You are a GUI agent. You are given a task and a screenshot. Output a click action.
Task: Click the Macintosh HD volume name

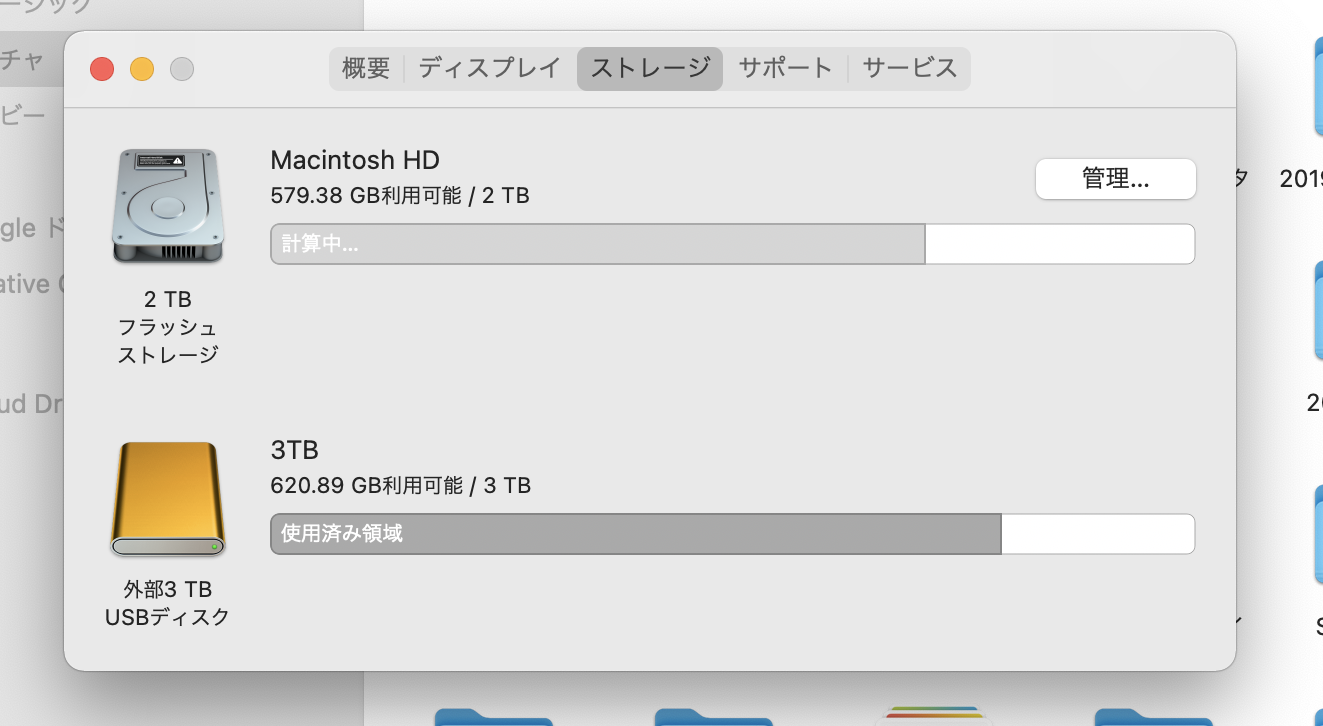click(355, 160)
